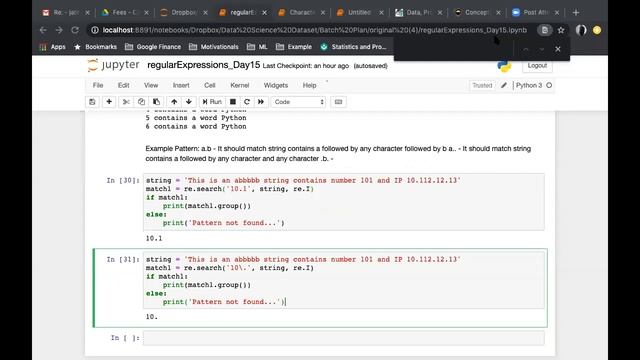Click output text 10.1
Image resolution: width=640 pixels, height=360 pixels.
(154, 238)
